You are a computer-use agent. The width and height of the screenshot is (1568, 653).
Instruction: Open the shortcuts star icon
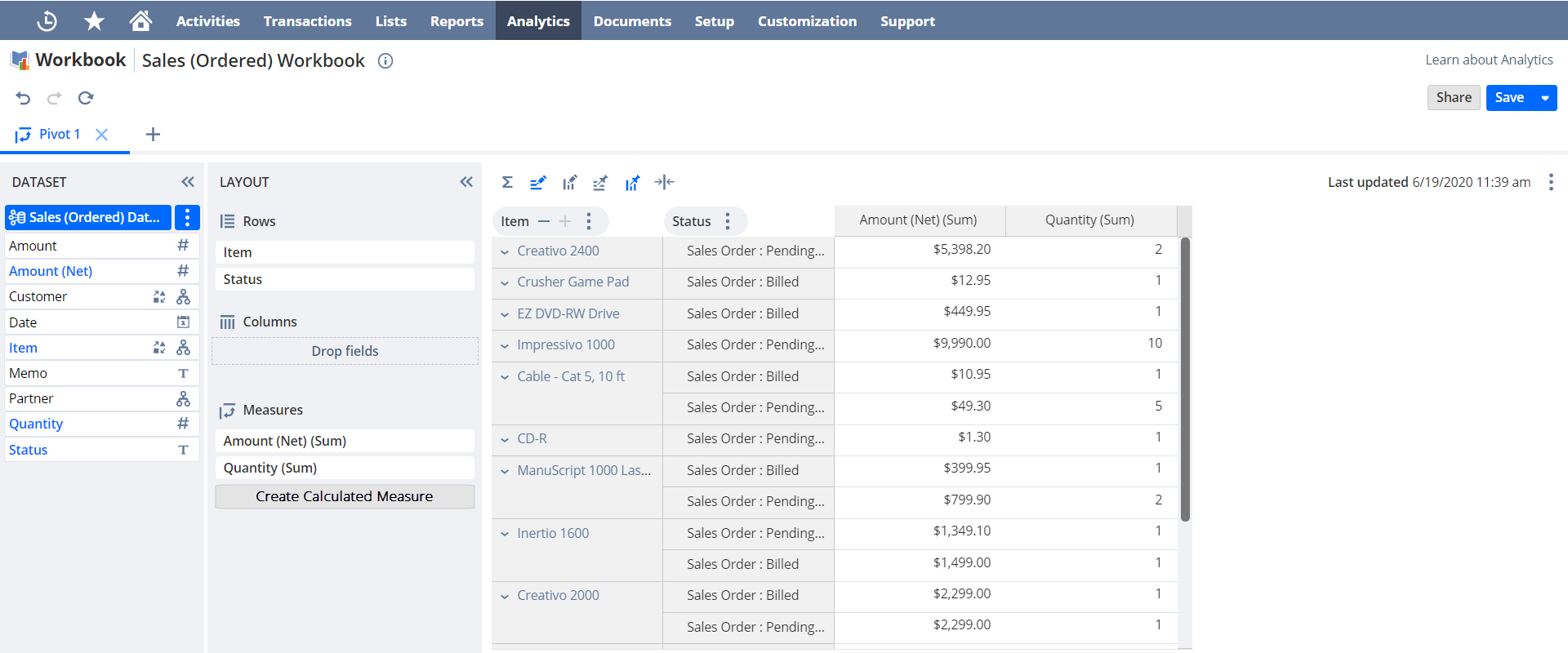pos(94,20)
